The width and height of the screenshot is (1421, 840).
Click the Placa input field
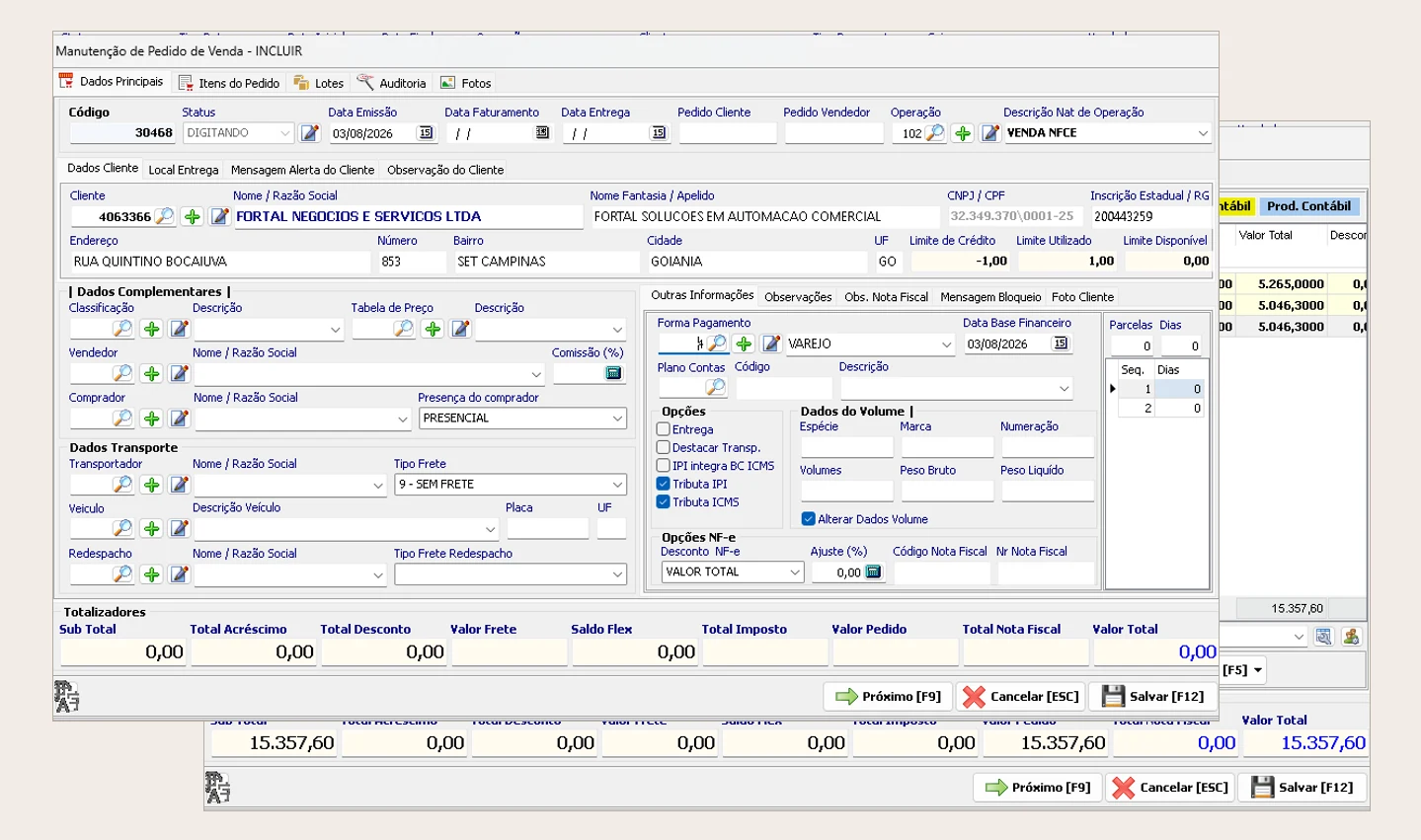547,528
